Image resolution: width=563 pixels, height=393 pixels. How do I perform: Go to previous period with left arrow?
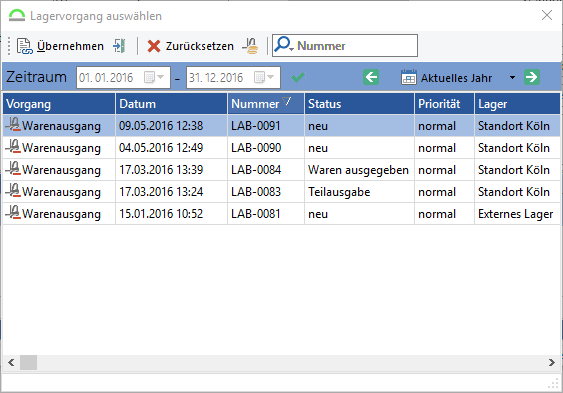pos(371,77)
